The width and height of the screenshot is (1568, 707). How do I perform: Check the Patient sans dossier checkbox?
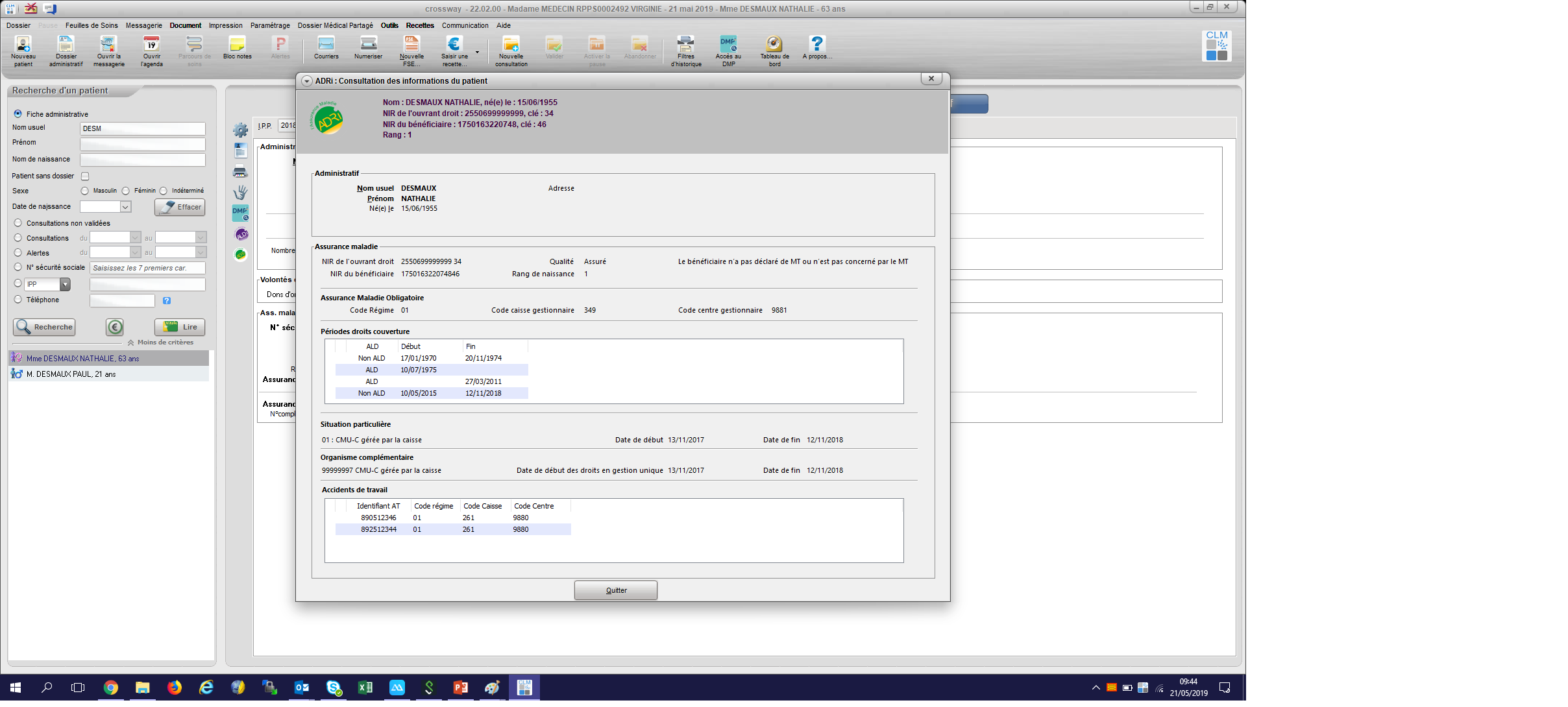[85, 176]
